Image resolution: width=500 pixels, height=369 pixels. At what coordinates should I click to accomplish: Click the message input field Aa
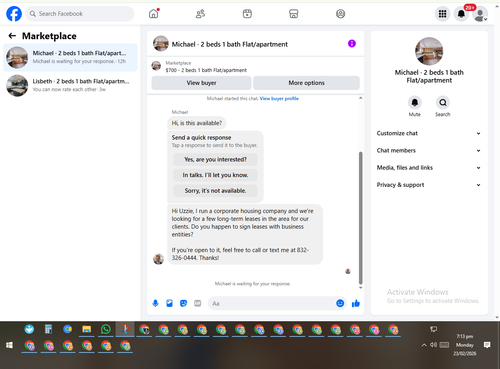[272, 303]
